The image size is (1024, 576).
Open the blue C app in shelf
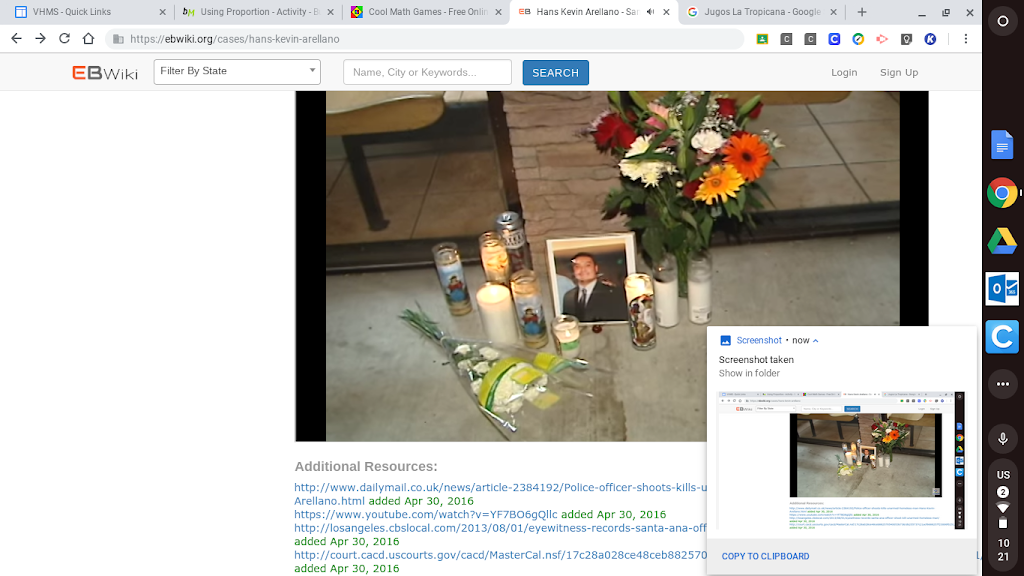1002,337
